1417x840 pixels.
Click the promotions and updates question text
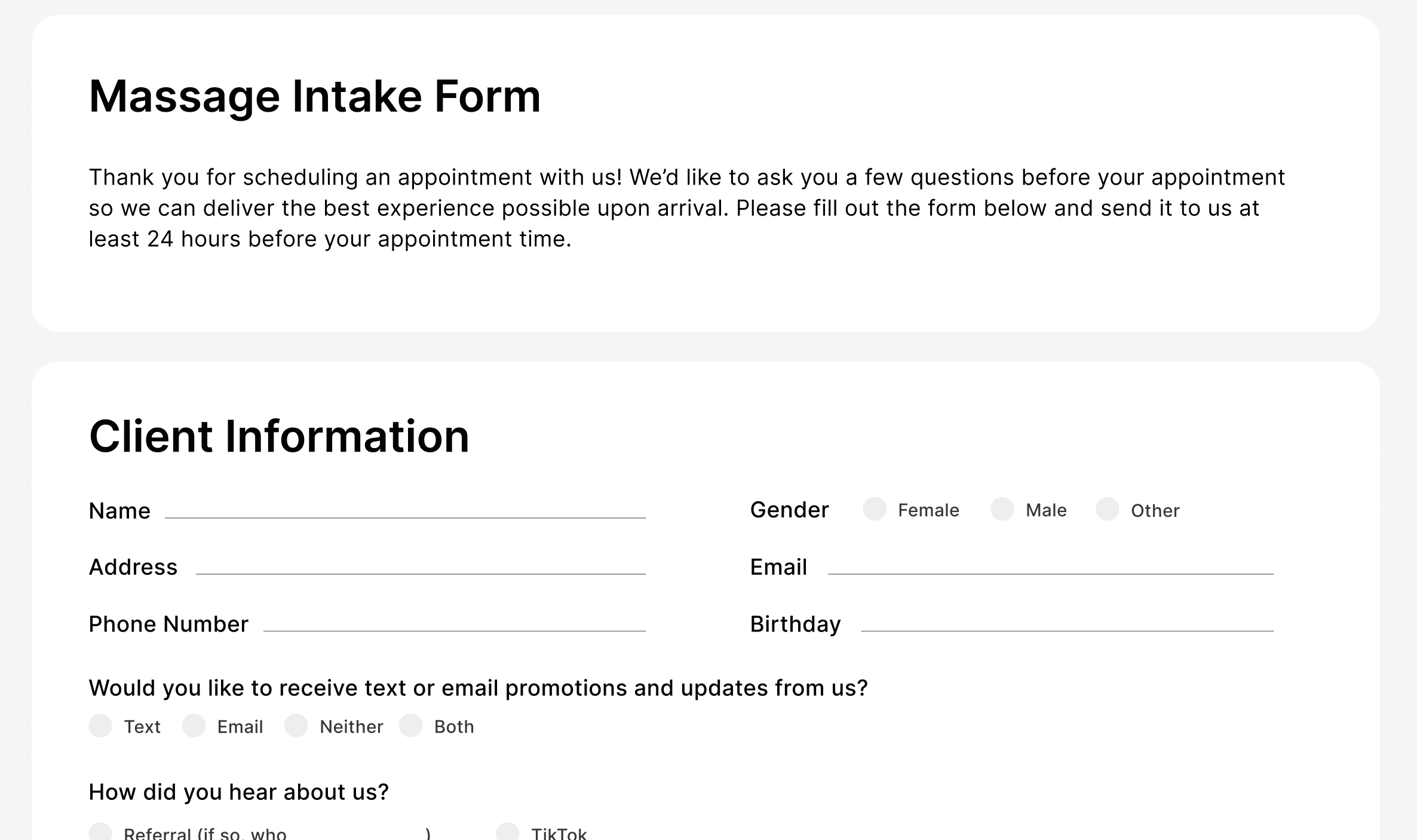(478, 688)
